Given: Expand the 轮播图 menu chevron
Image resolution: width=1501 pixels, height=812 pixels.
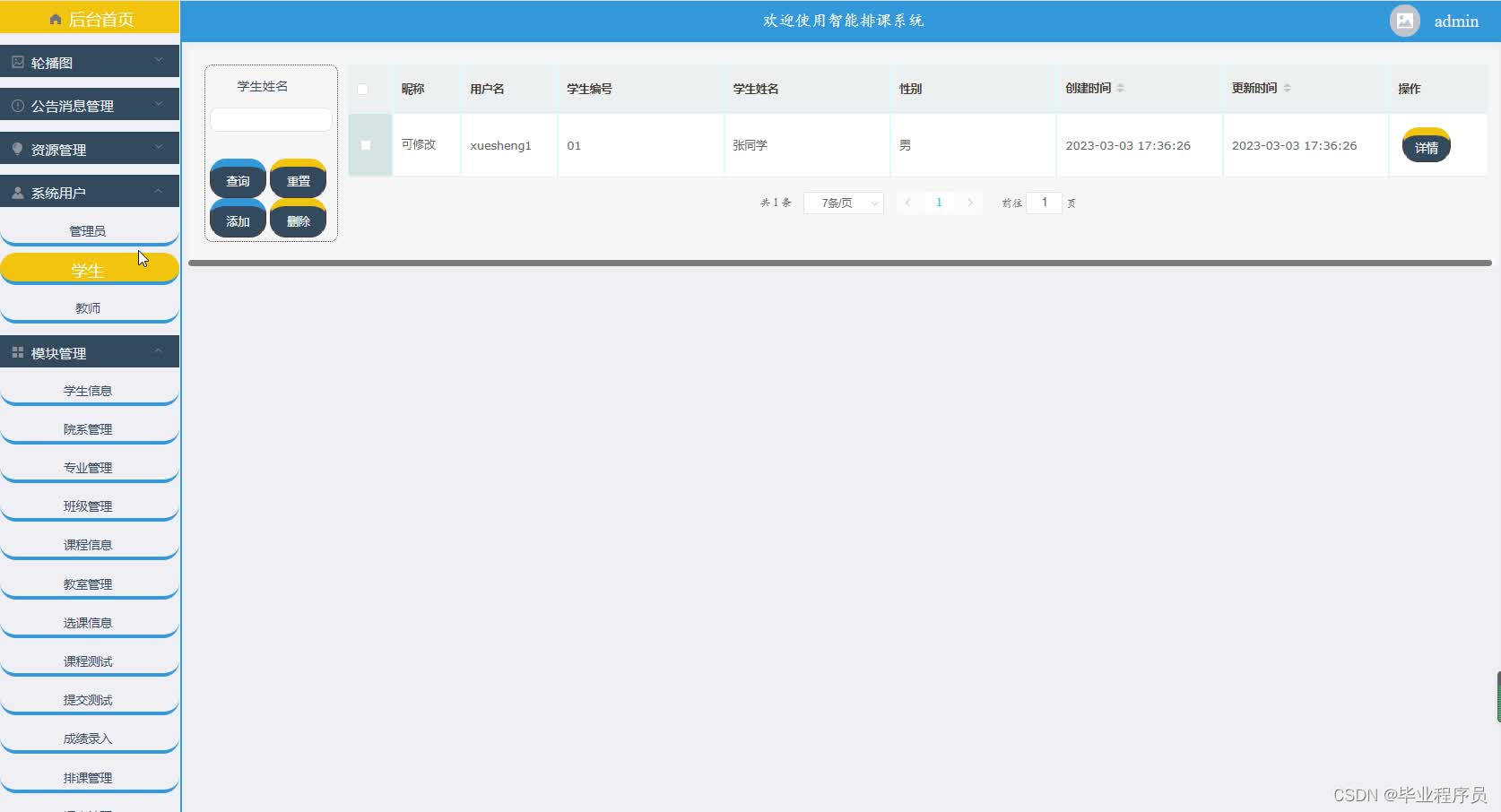Looking at the screenshot, I should (158, 60).
